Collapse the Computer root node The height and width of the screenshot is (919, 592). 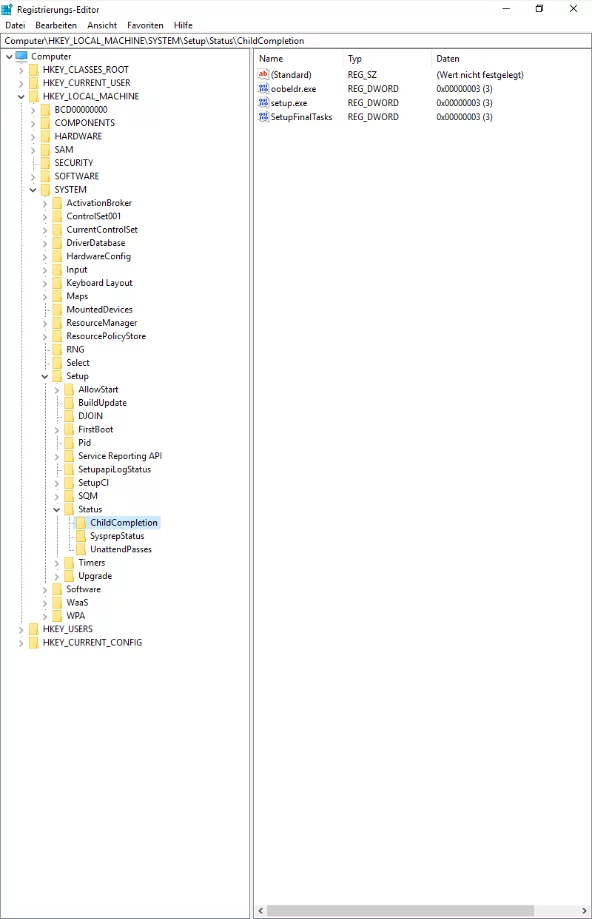point(9,57)
